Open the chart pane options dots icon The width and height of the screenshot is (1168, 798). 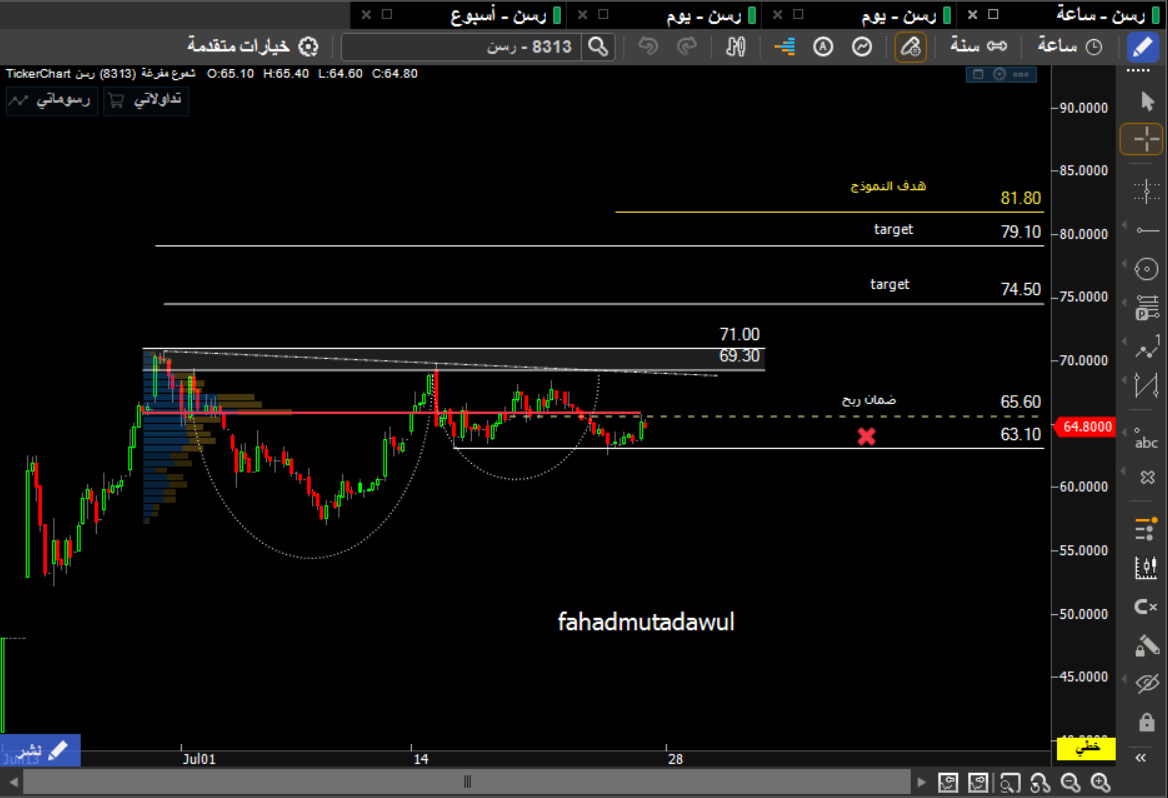coord(1021,74)
